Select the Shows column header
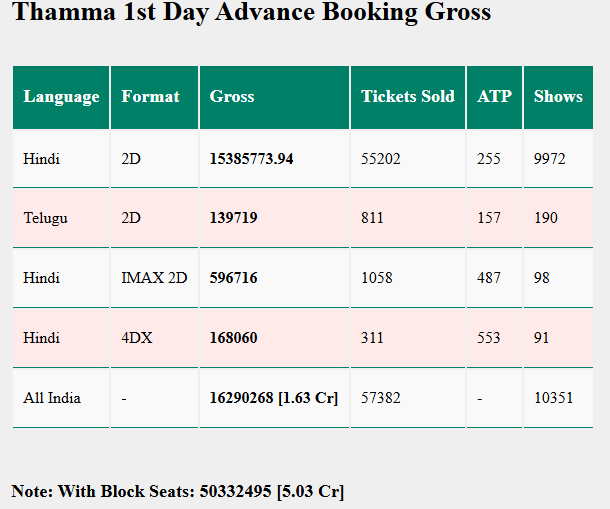610x509 pixels. pyautogui.click(x=558, y=96)
